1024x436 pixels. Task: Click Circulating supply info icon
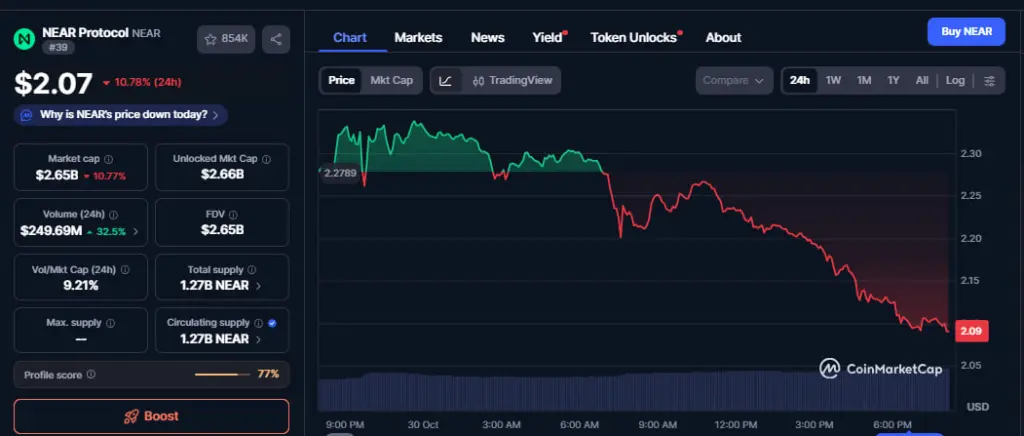pyautogui.click(x=259, y=323)
